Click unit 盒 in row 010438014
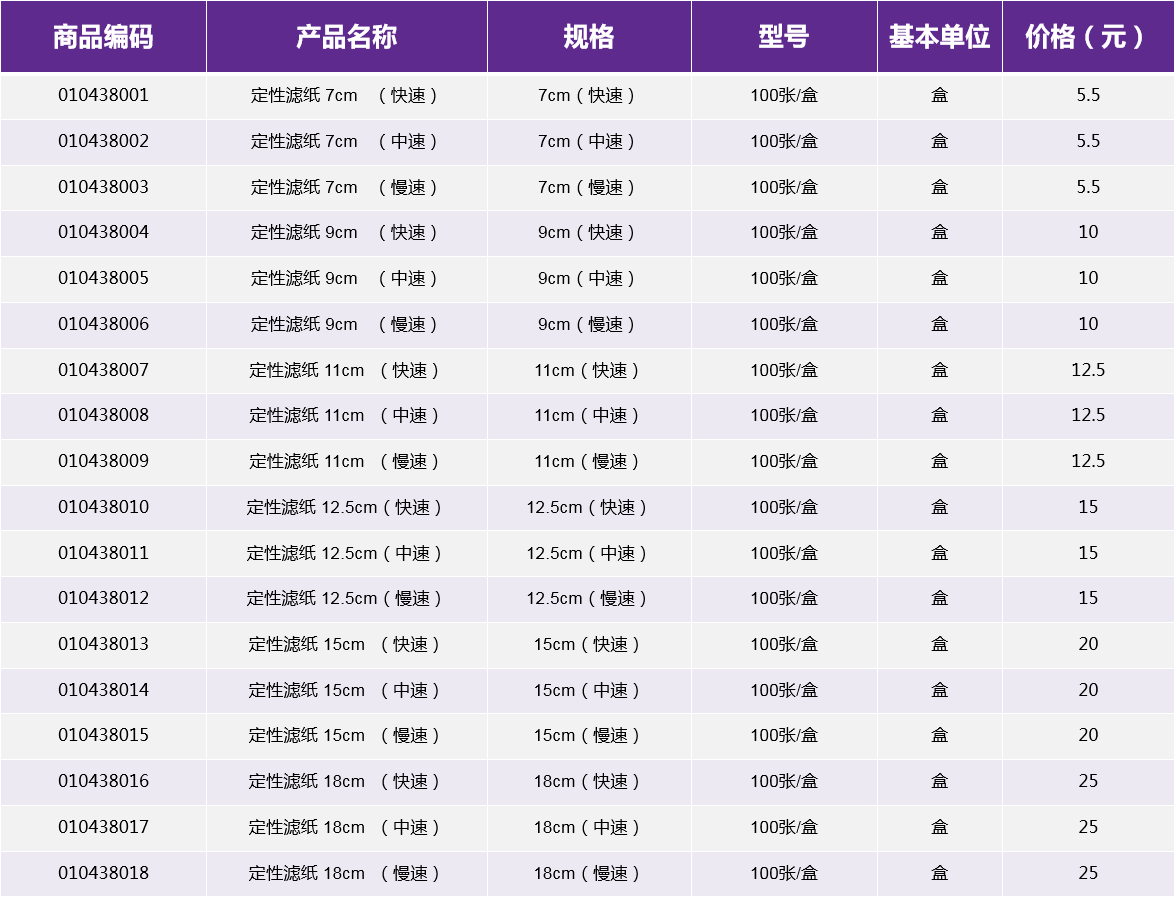The width and height of the screenshot is (1176, 898). click(940, 689)
